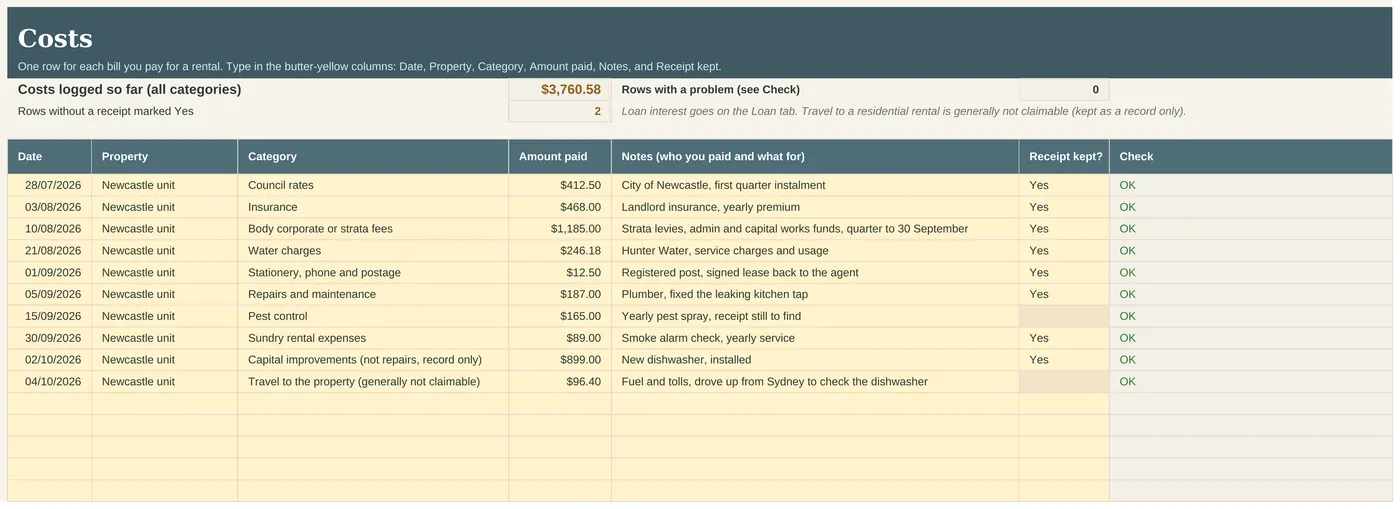
Task: Click the first empty Date cell under 04/10/2026
Action: pos(49,404)
